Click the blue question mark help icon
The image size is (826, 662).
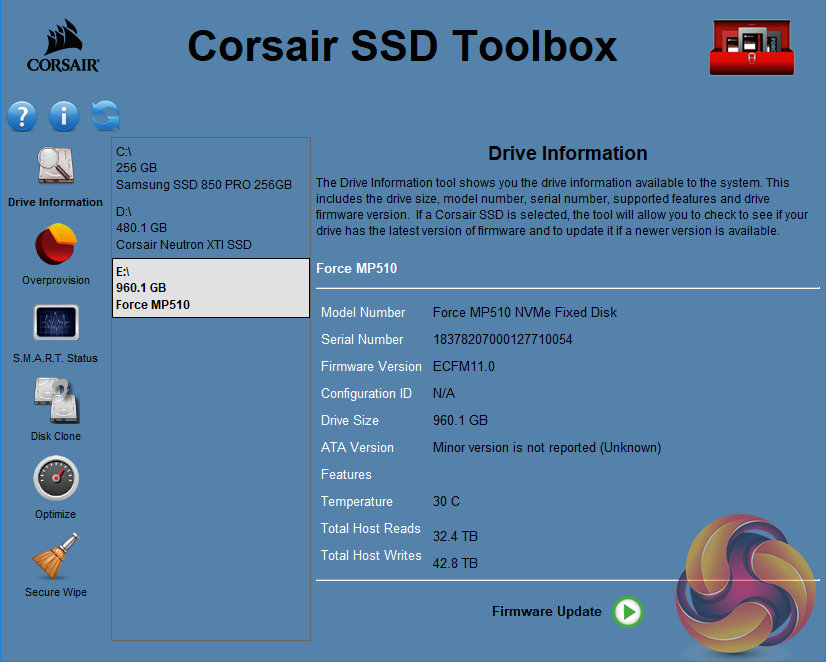coord(22,116)
